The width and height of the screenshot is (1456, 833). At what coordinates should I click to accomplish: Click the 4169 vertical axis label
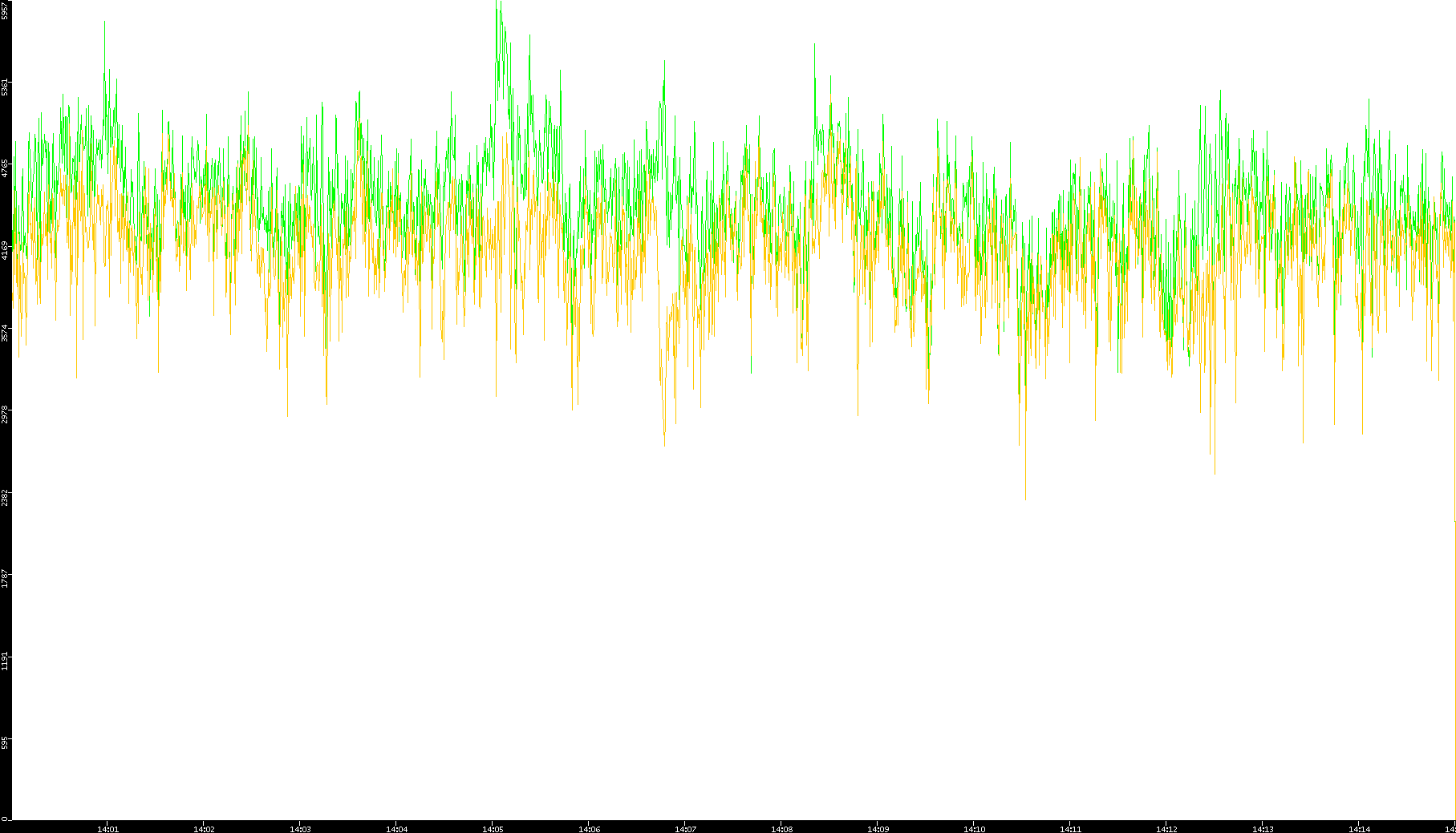[x=6, y=250]
